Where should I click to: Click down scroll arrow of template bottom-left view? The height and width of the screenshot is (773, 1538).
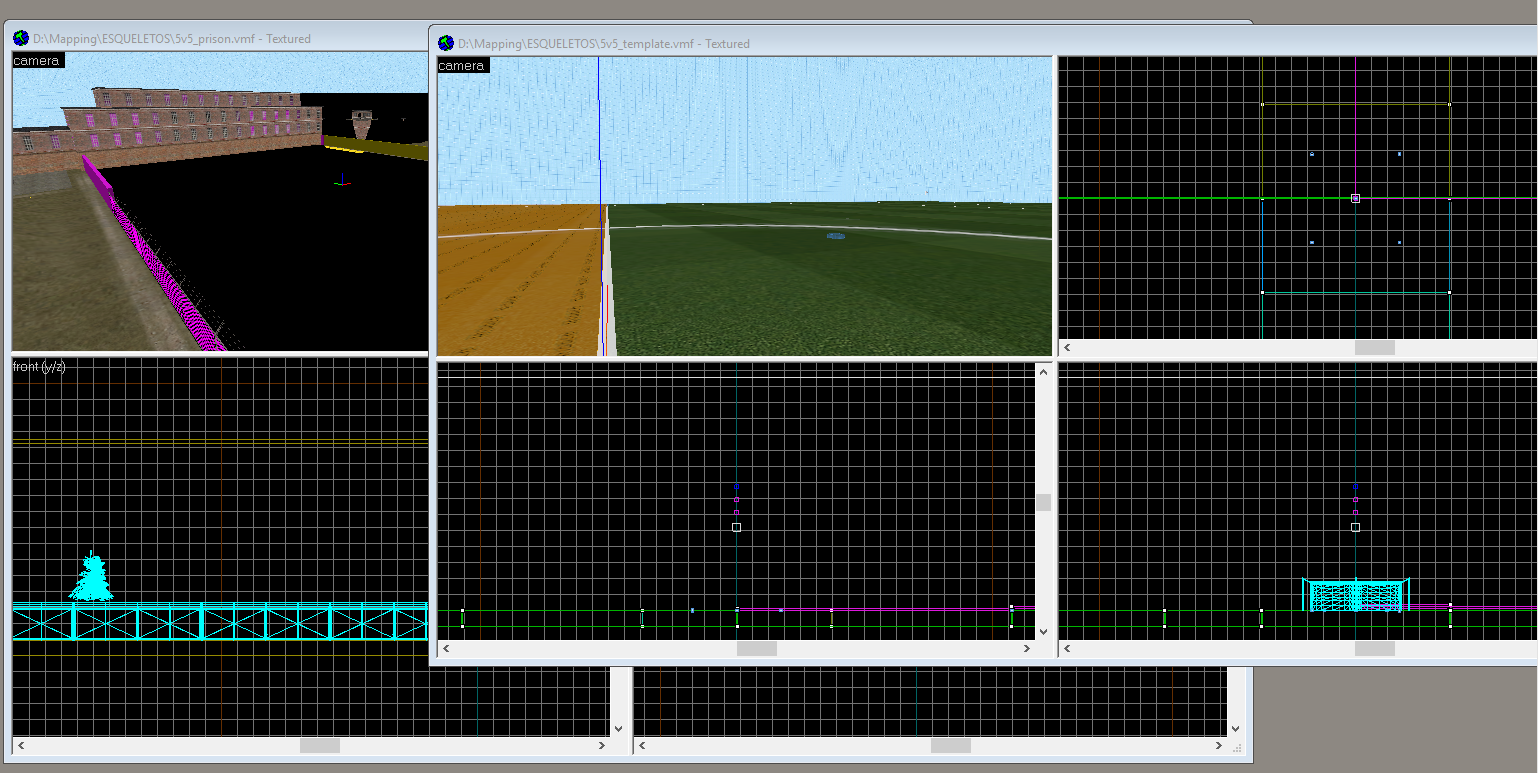coord(1044,632)
